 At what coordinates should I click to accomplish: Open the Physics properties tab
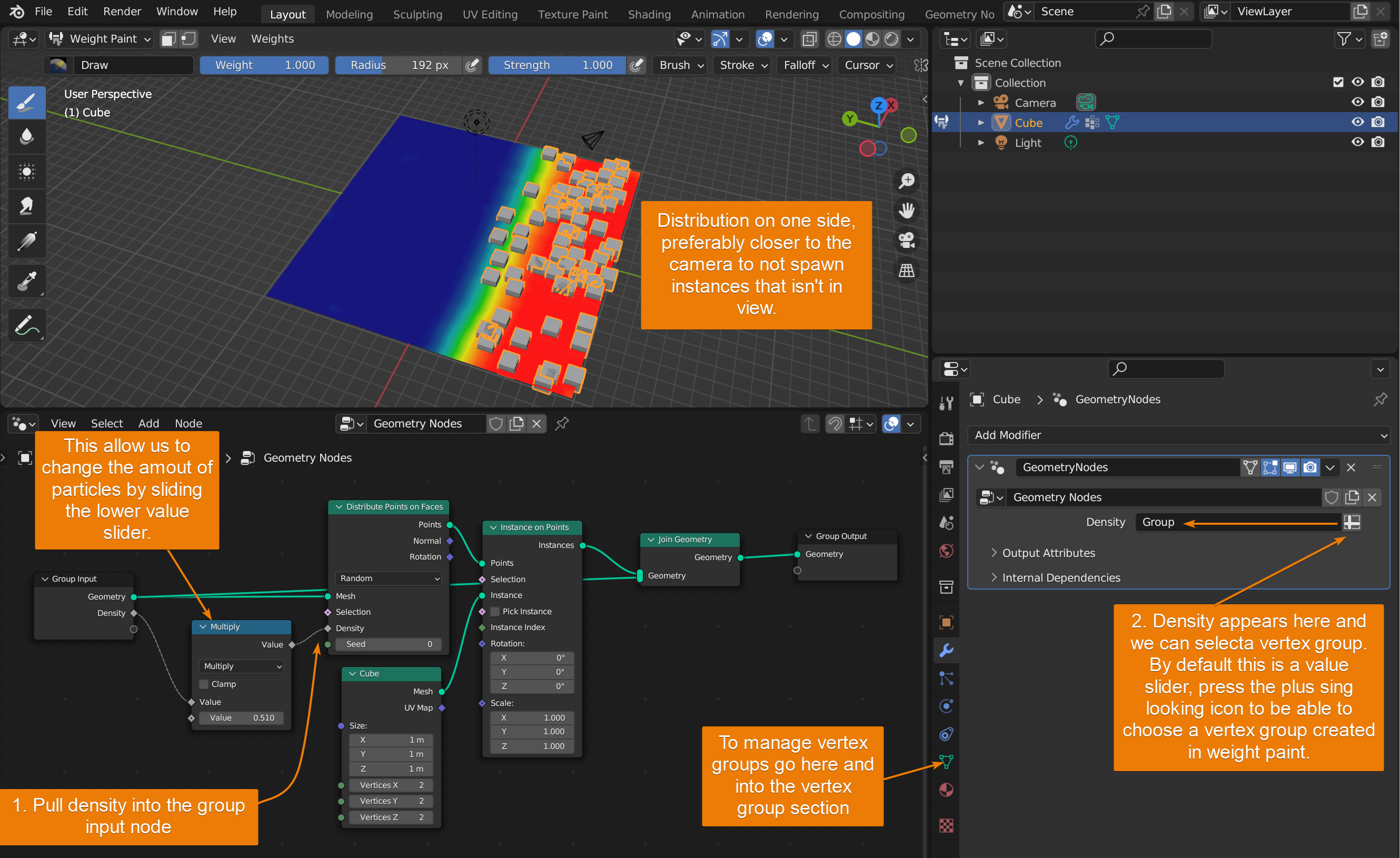(x=946, y=706)
